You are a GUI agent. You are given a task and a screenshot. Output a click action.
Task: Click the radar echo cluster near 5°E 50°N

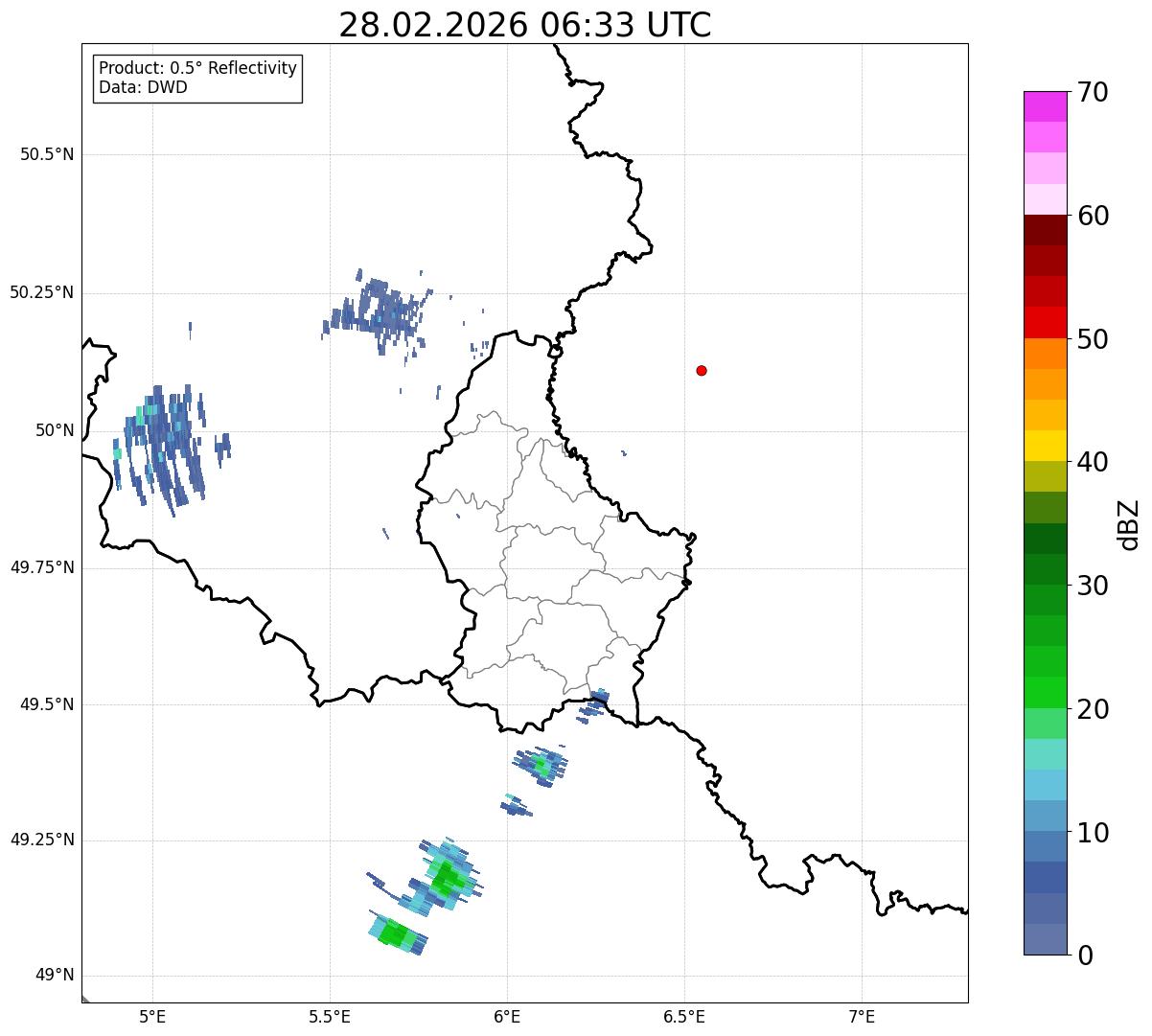pyautogui.click(x=168, y=449)
